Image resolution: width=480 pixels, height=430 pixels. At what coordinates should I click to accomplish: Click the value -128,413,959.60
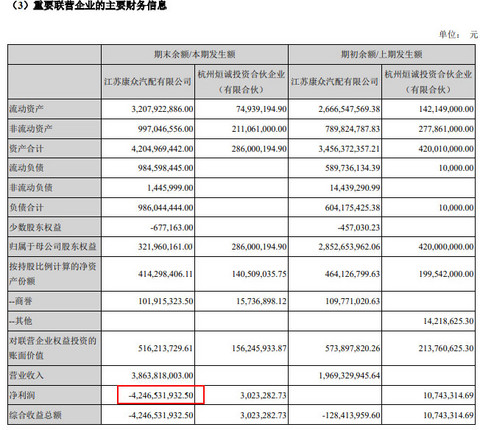[351, 415]
